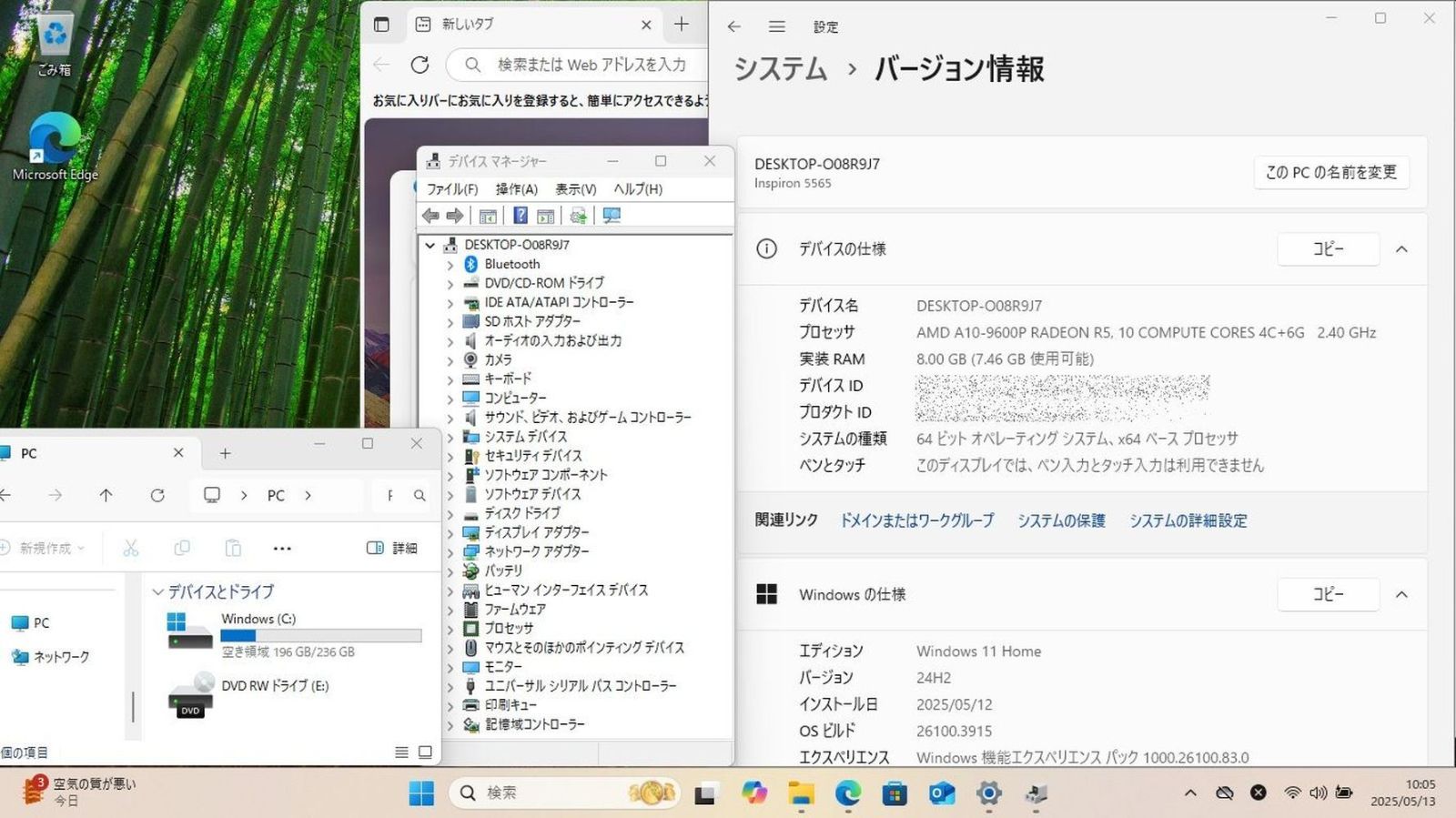Click refresh button in Edge browser
The image size is (1456, 818).
coord(420,65)
